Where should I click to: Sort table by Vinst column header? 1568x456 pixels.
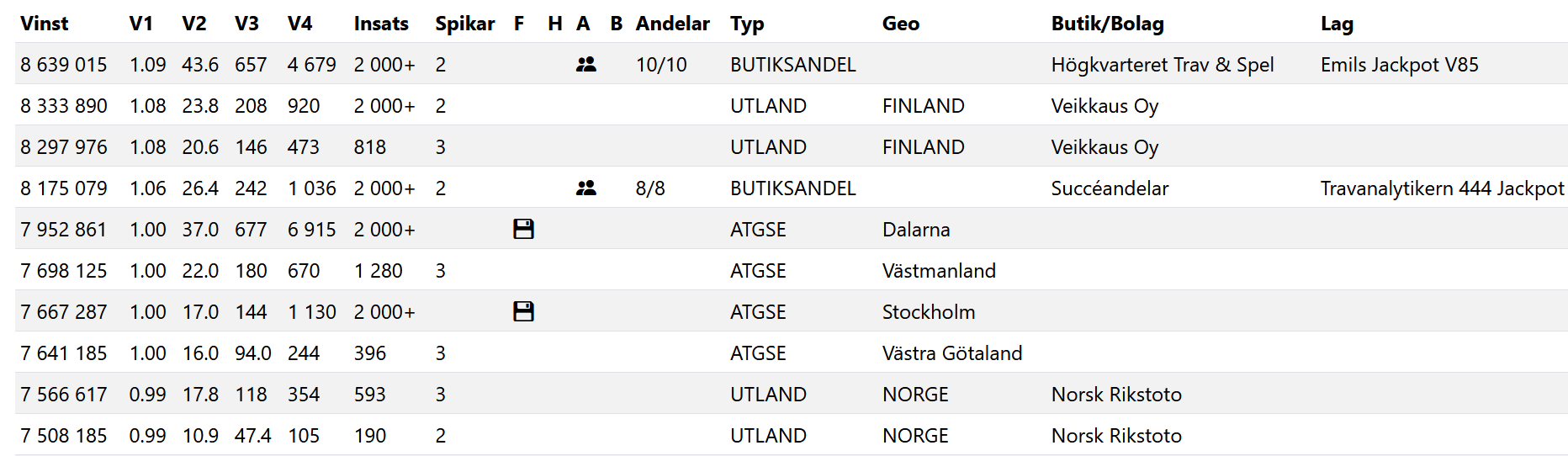click(45, 24)
